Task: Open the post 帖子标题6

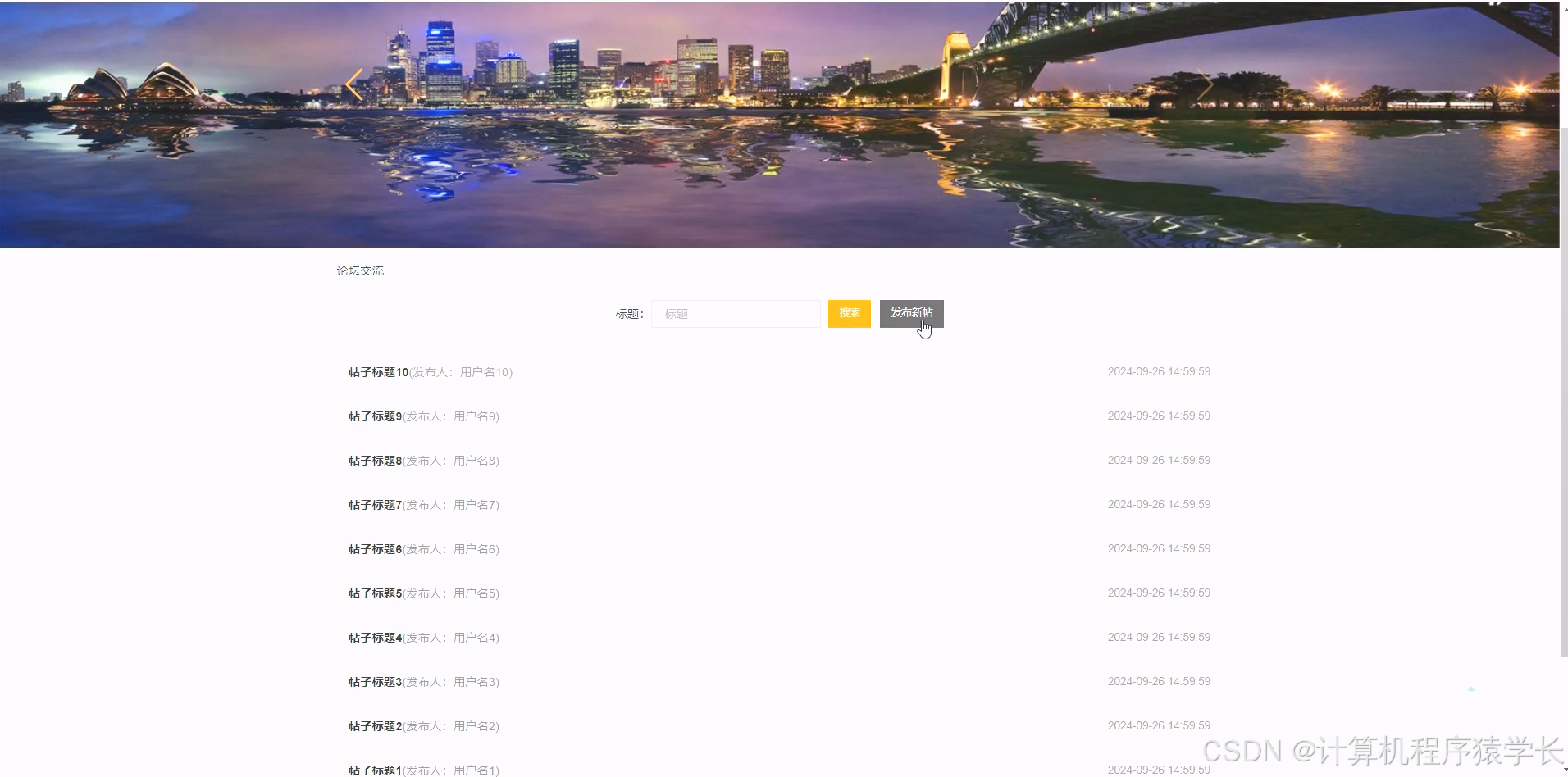Action: (x=375, y=548)
